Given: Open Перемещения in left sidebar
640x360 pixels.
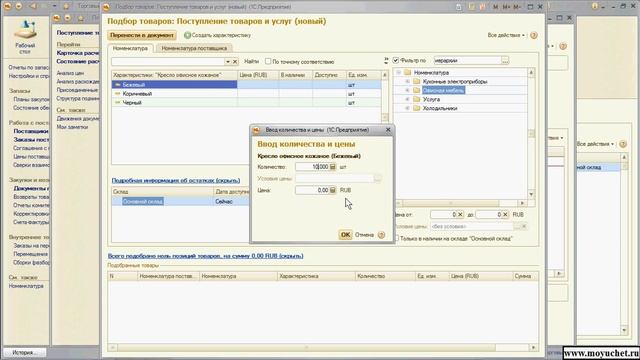Looking at the screenshot, I should (x=31, y=254).
